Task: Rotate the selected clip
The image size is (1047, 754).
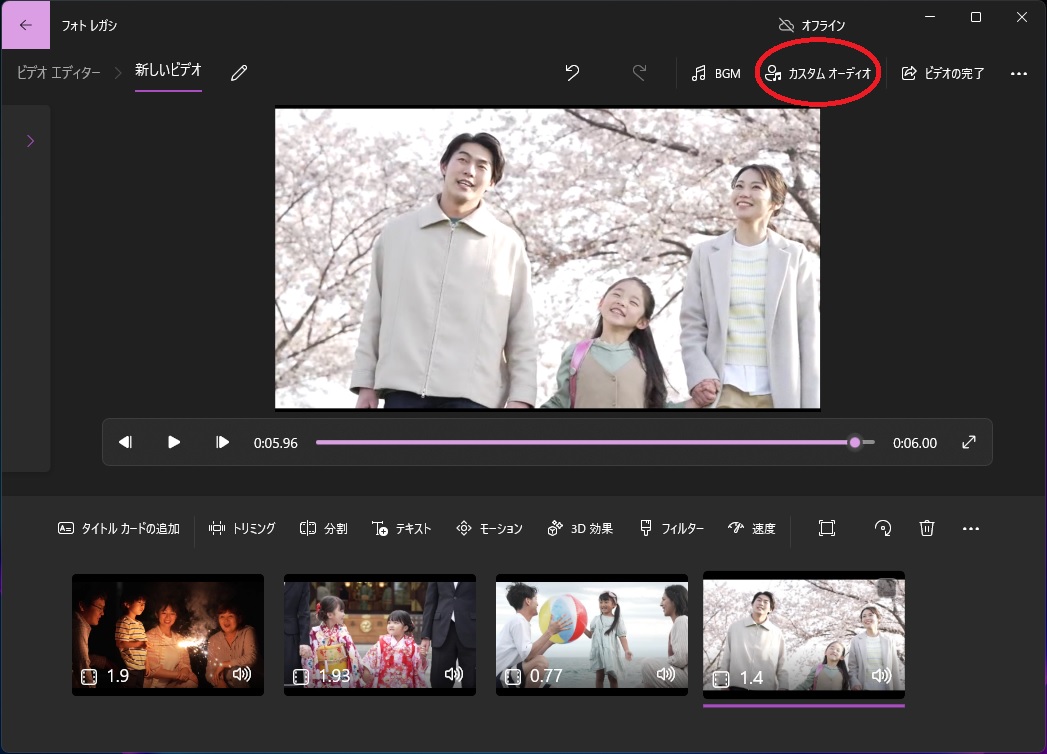Action: [882, 529]
